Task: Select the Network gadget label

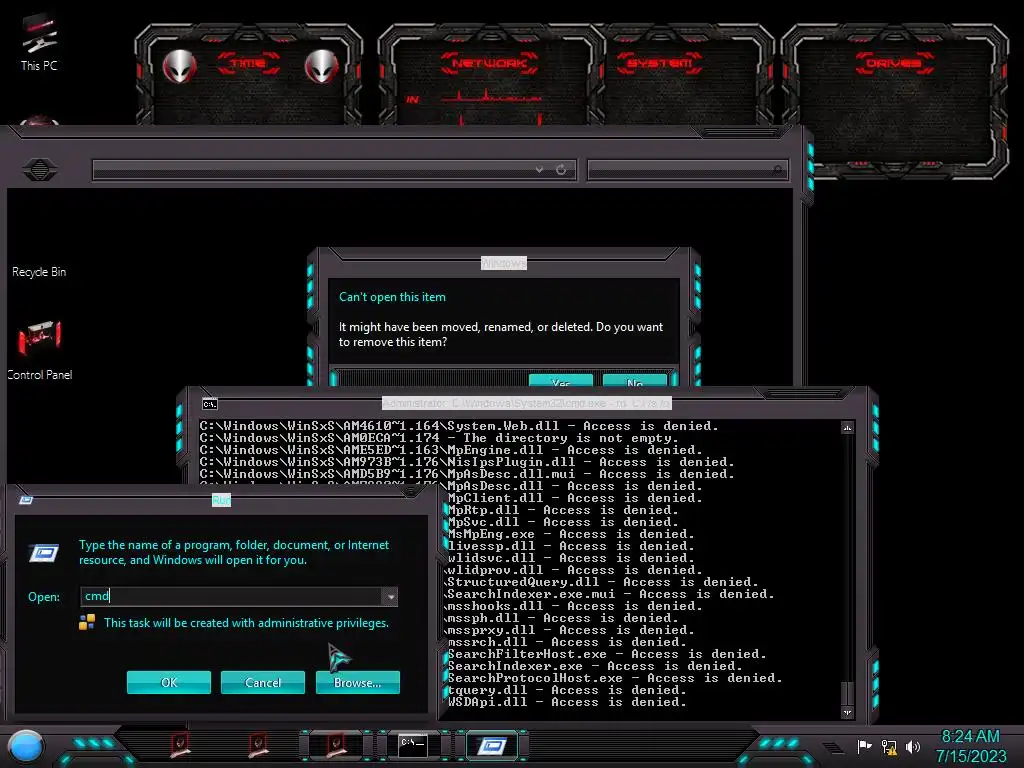Action: (x=489, y=63)
